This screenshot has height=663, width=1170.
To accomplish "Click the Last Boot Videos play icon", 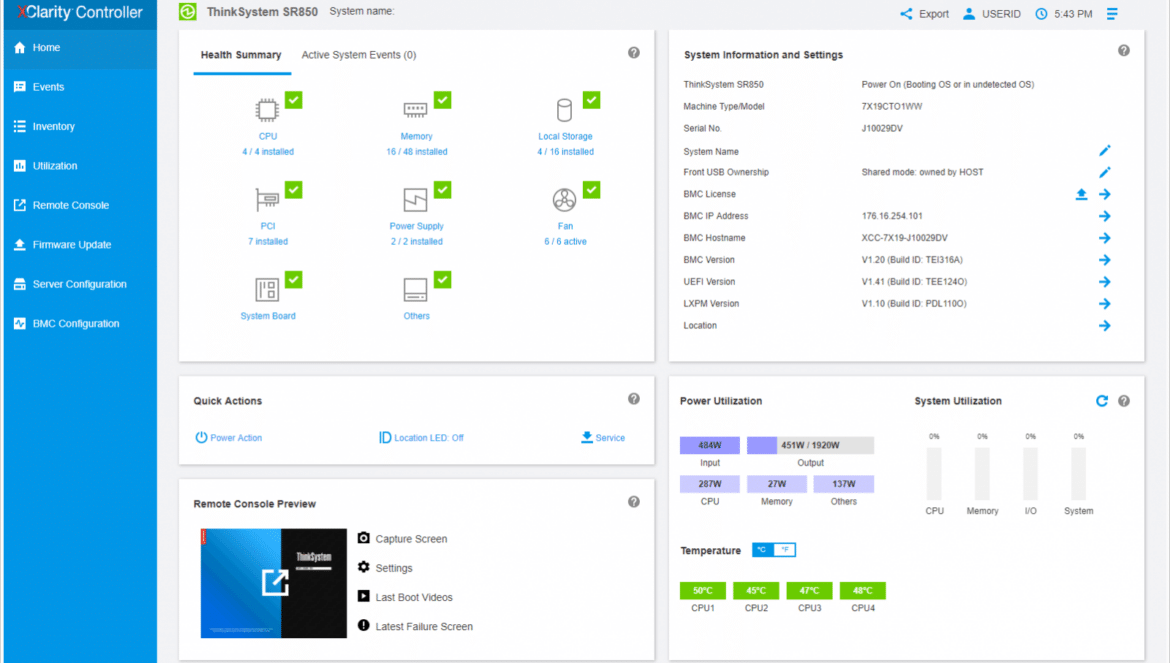I will tap(363, 596).
